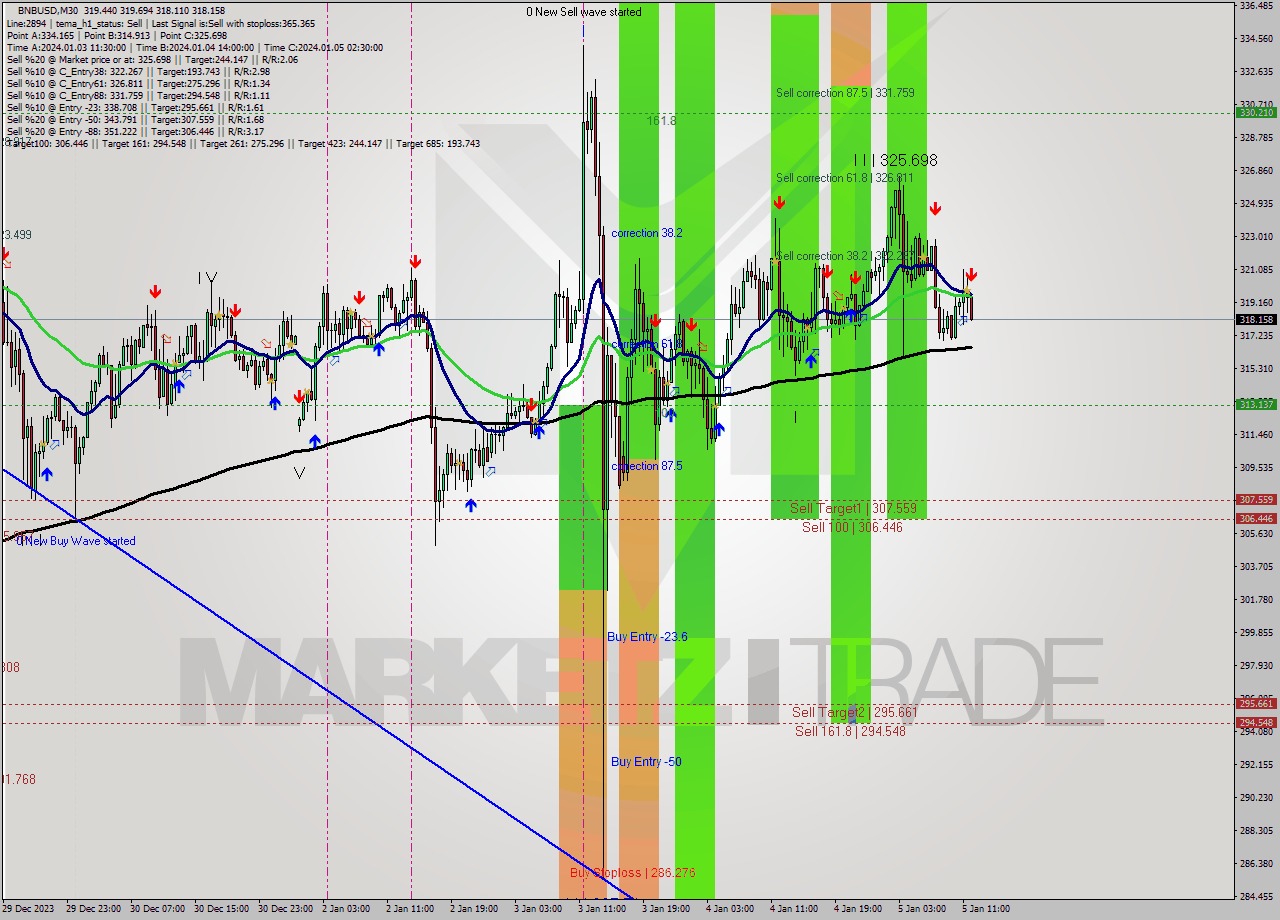Select the 'Sell Target1 | 307.559' label

click(x=853, y=509)
